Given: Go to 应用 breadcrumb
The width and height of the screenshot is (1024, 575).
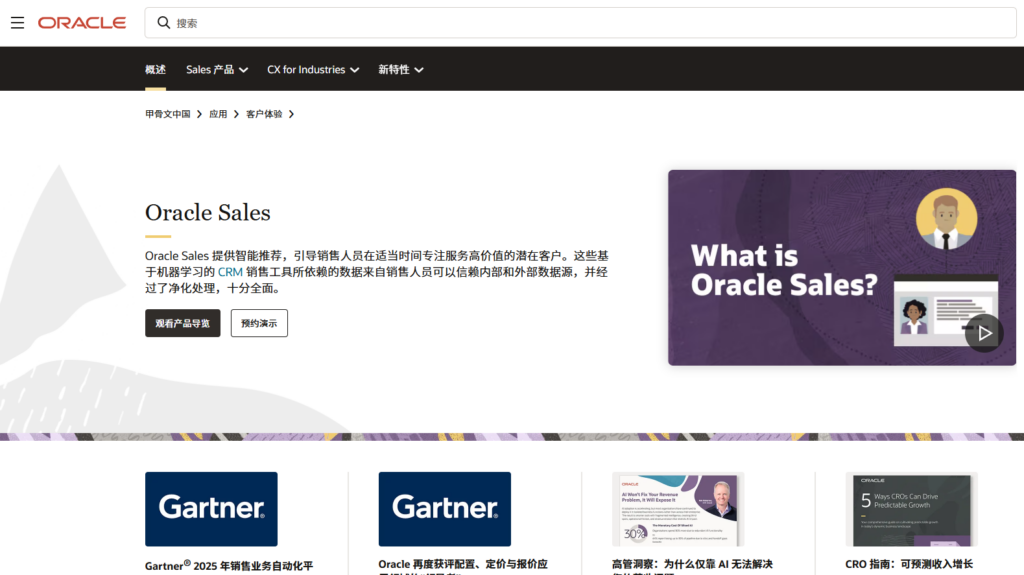Looking at the screenshot, I should [218, 114].
